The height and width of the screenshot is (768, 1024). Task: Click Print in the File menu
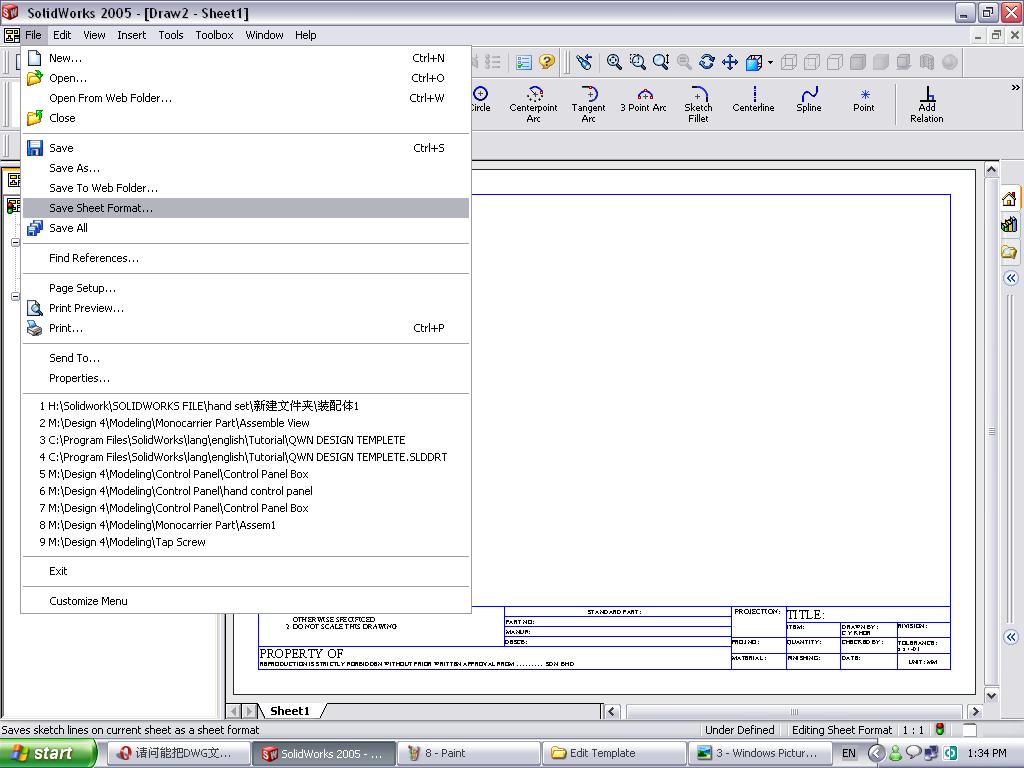point(246,328)
